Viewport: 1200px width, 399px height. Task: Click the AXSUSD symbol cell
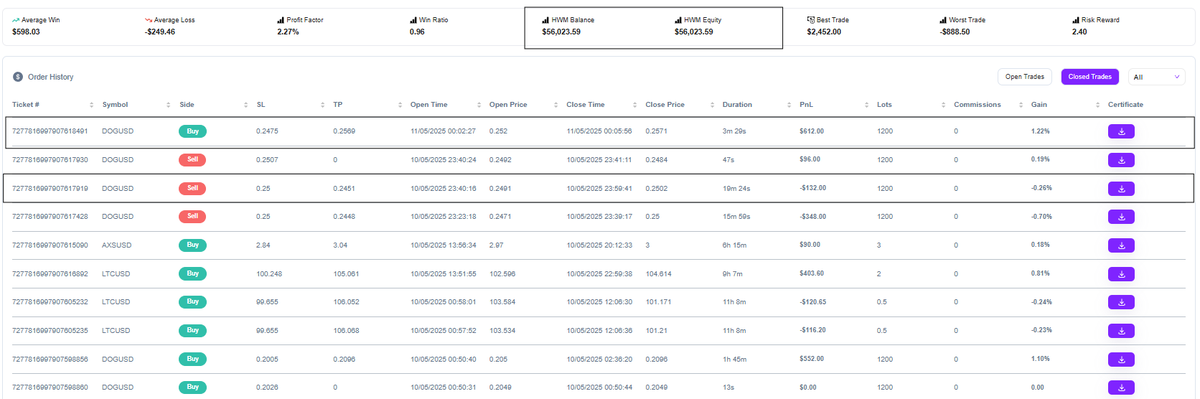click(118, 245)
